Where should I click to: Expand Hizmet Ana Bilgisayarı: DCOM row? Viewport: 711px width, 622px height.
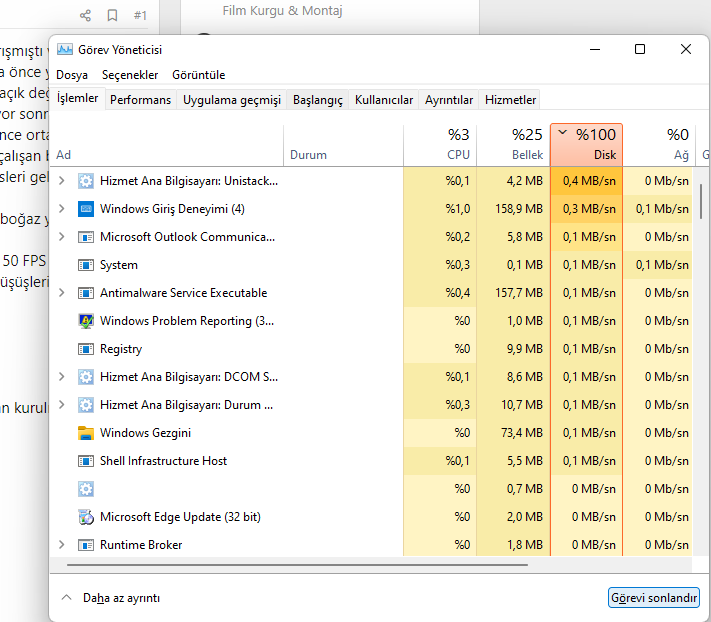[62, 377]
